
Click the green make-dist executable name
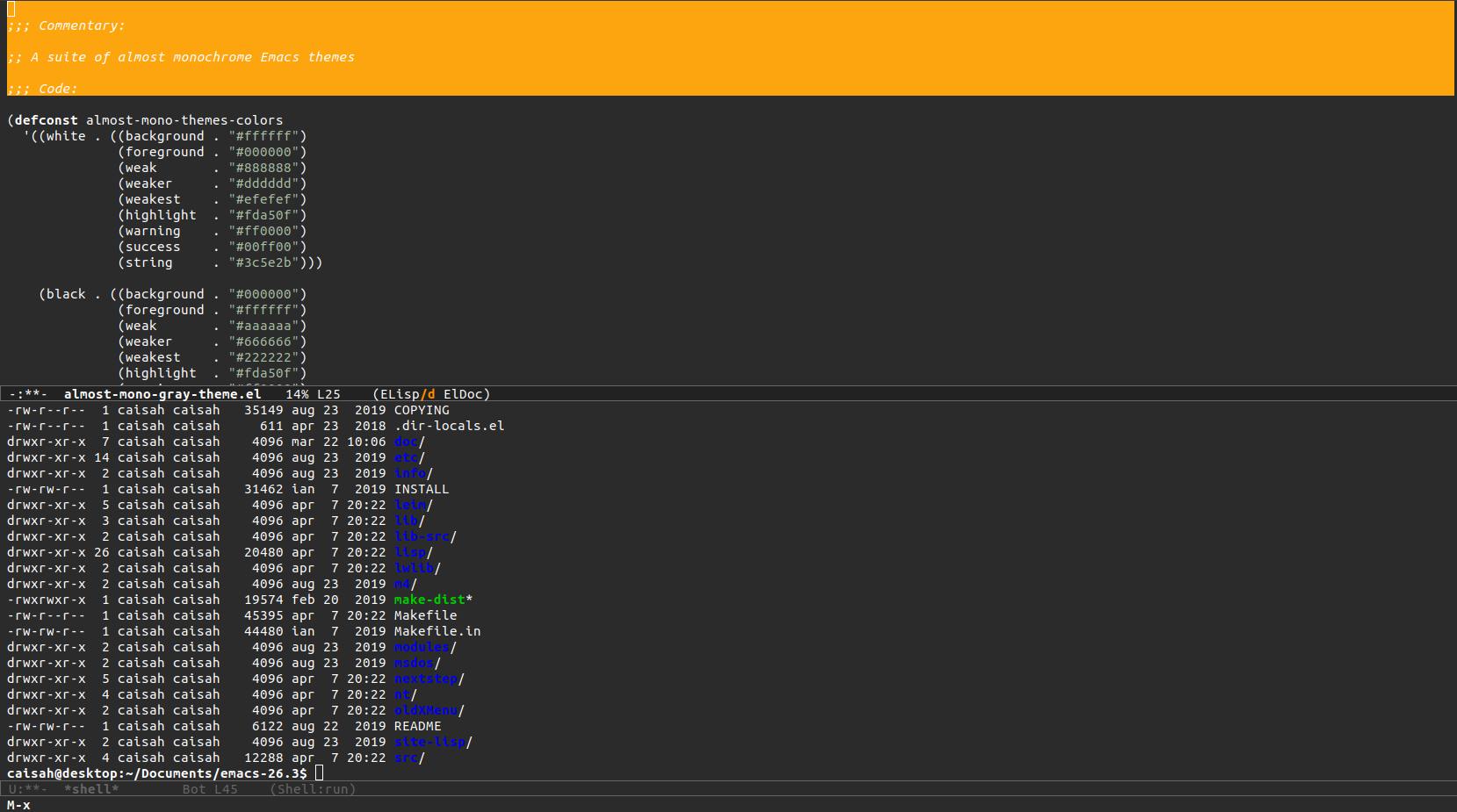click(x=429, y=600)
